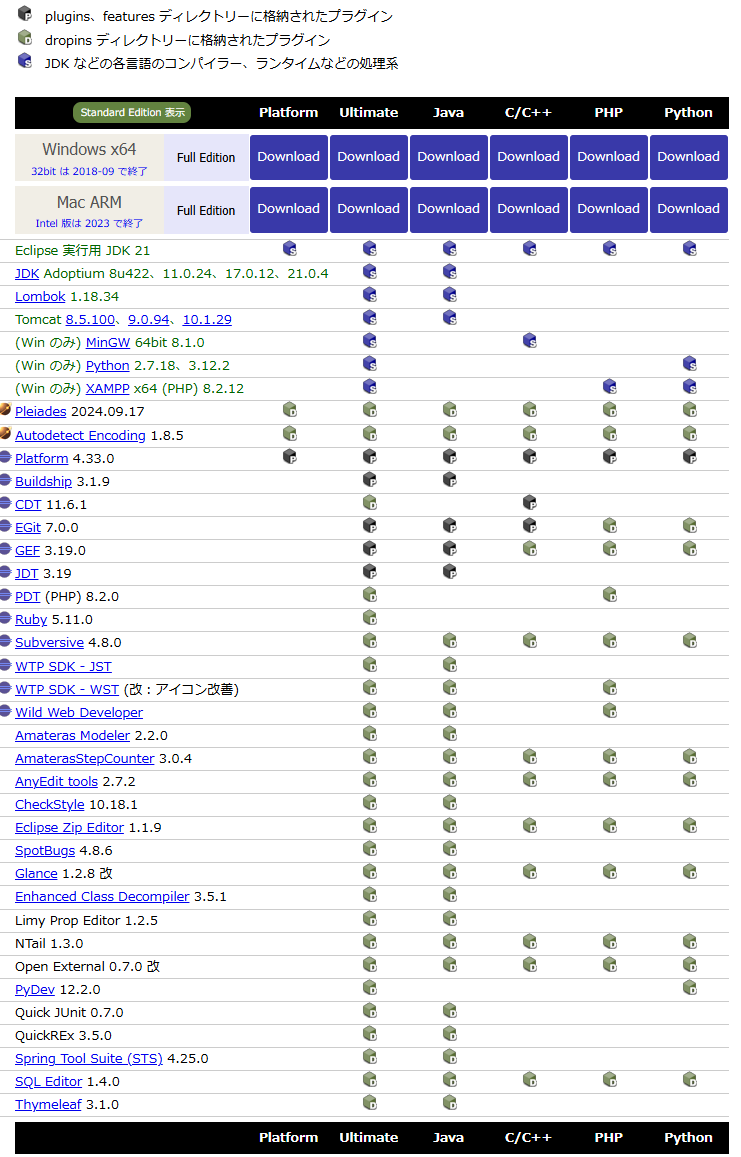Download Mac ARM Ultimate Full Edition
This screenshot has height=1157, width=741.
coord(368,210)
